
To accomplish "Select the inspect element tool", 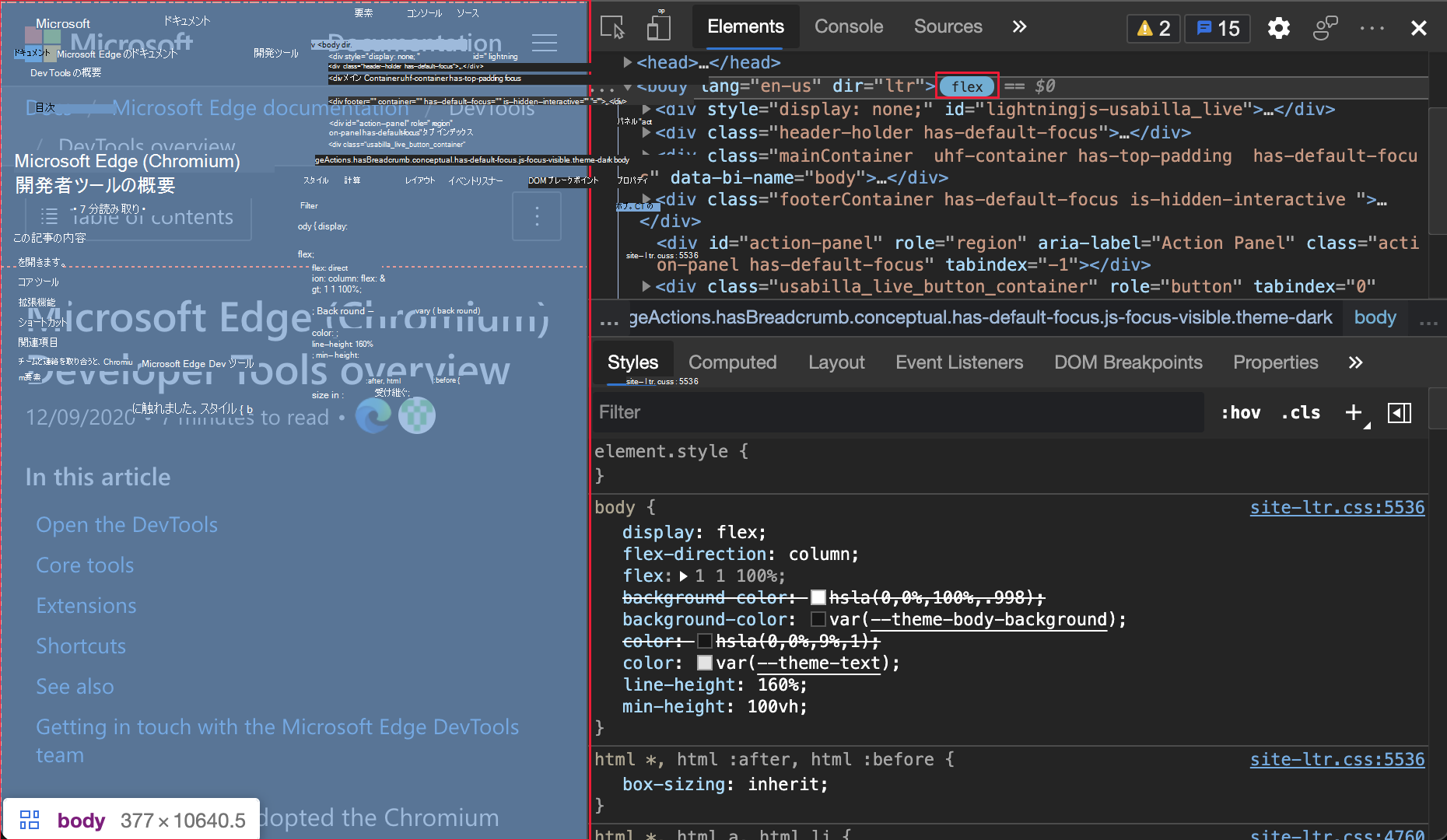I will pyautogui.click(x=613, y=26).
